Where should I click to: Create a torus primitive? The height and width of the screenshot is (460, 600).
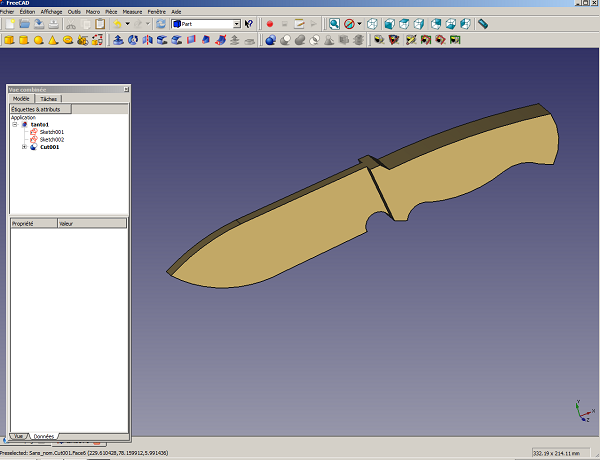(68, 40)
